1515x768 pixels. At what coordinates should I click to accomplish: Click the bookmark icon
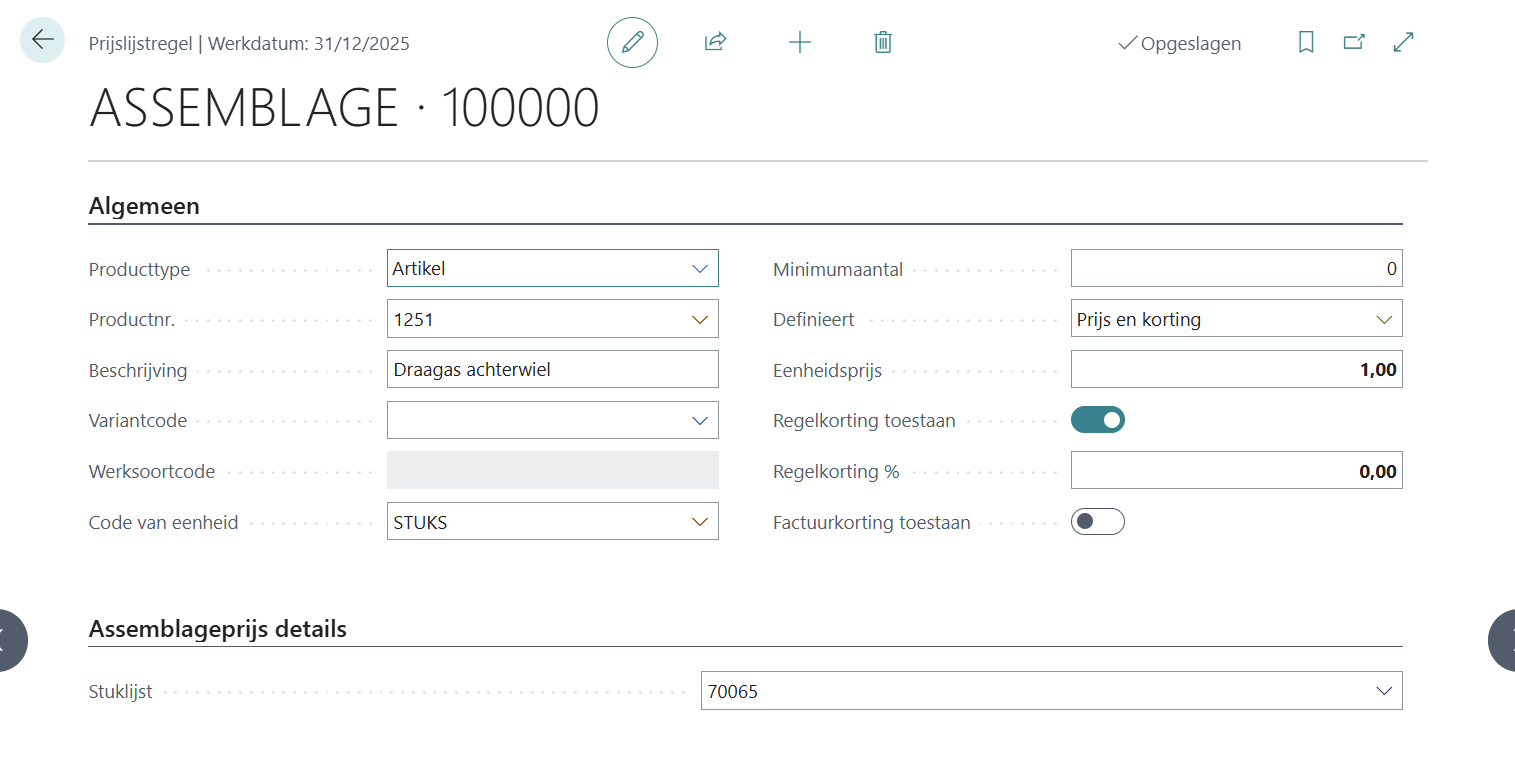(x=1306, y=42)
